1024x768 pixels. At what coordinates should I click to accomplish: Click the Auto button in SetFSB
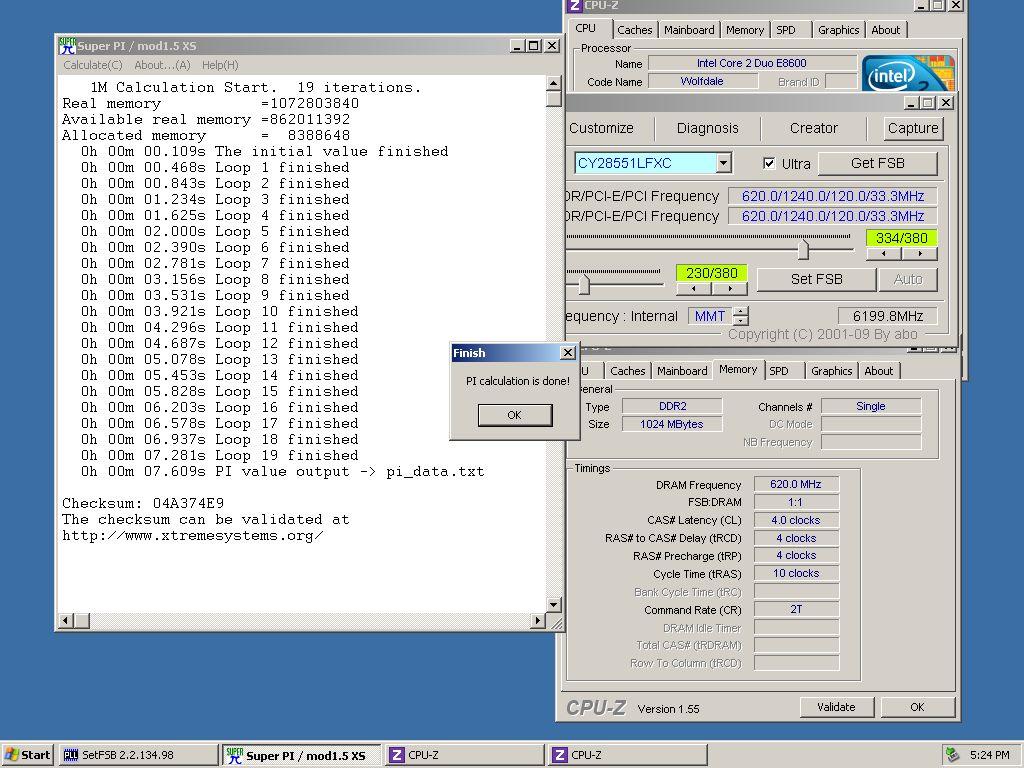(x=908, y=280)
